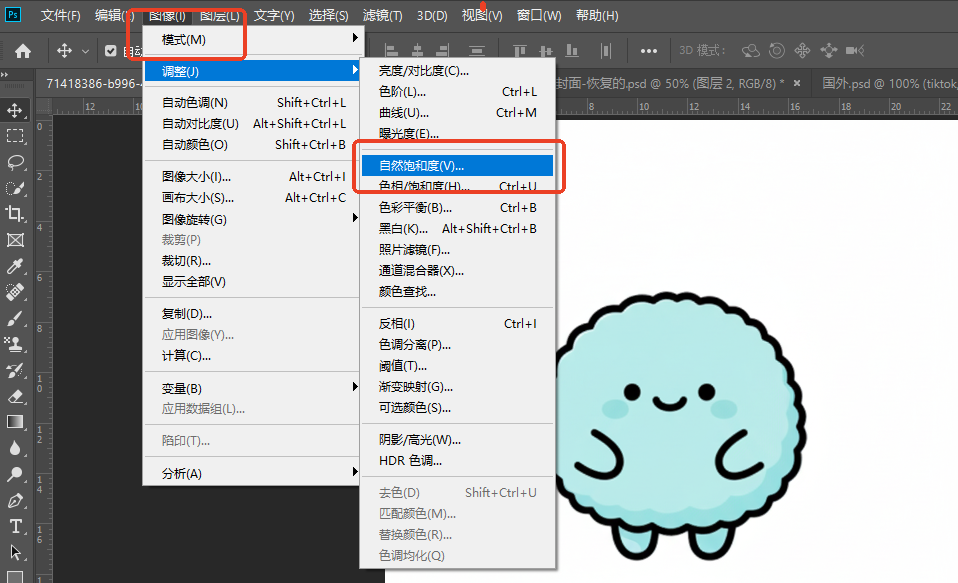Toggle the auto-select checkbox in options bar
The height and width of the screenshot is (583, 958).
(111, 51)
